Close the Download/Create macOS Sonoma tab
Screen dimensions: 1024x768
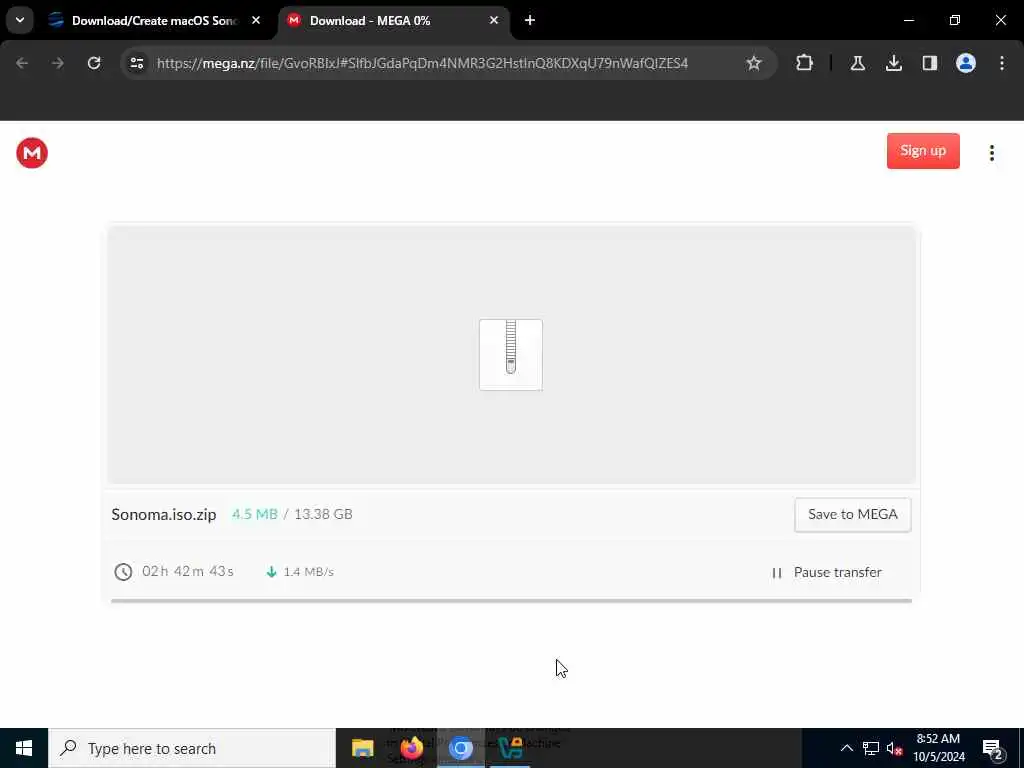(x=256, y=21)
